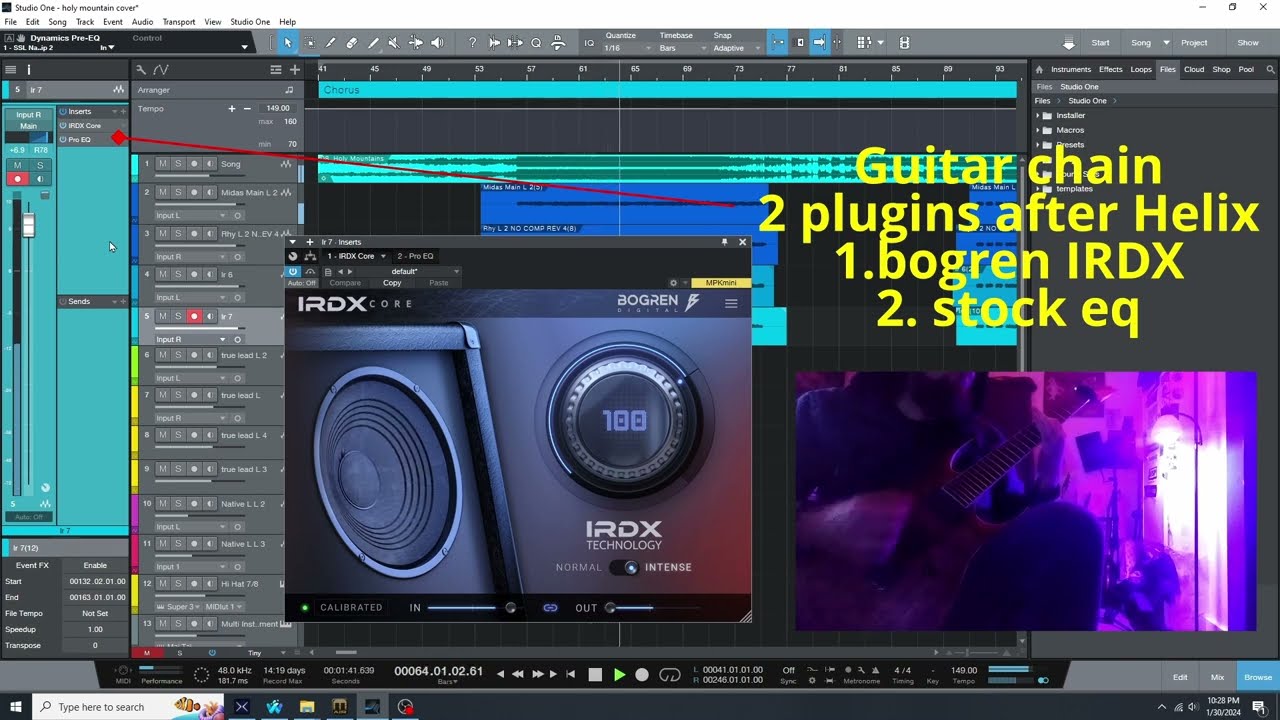This screenshot has height=720, width=1280.
Task: Click the add track plus icon
Action: tap(294, 70)
